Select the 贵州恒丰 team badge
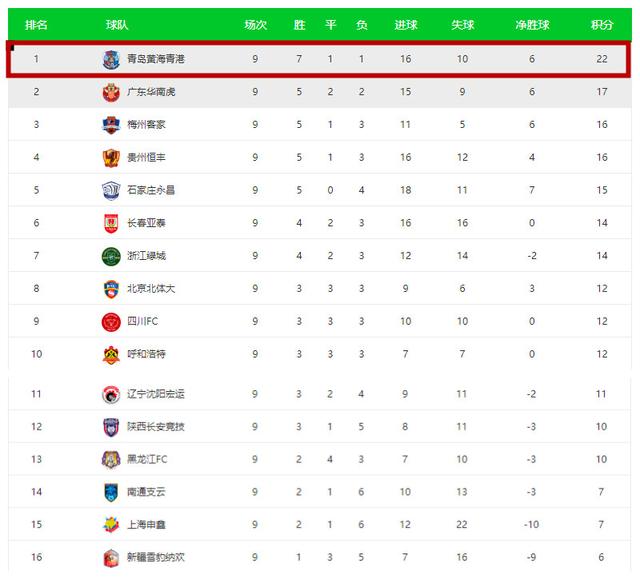Viewport: 640px width, 579px height. [110, 158]
